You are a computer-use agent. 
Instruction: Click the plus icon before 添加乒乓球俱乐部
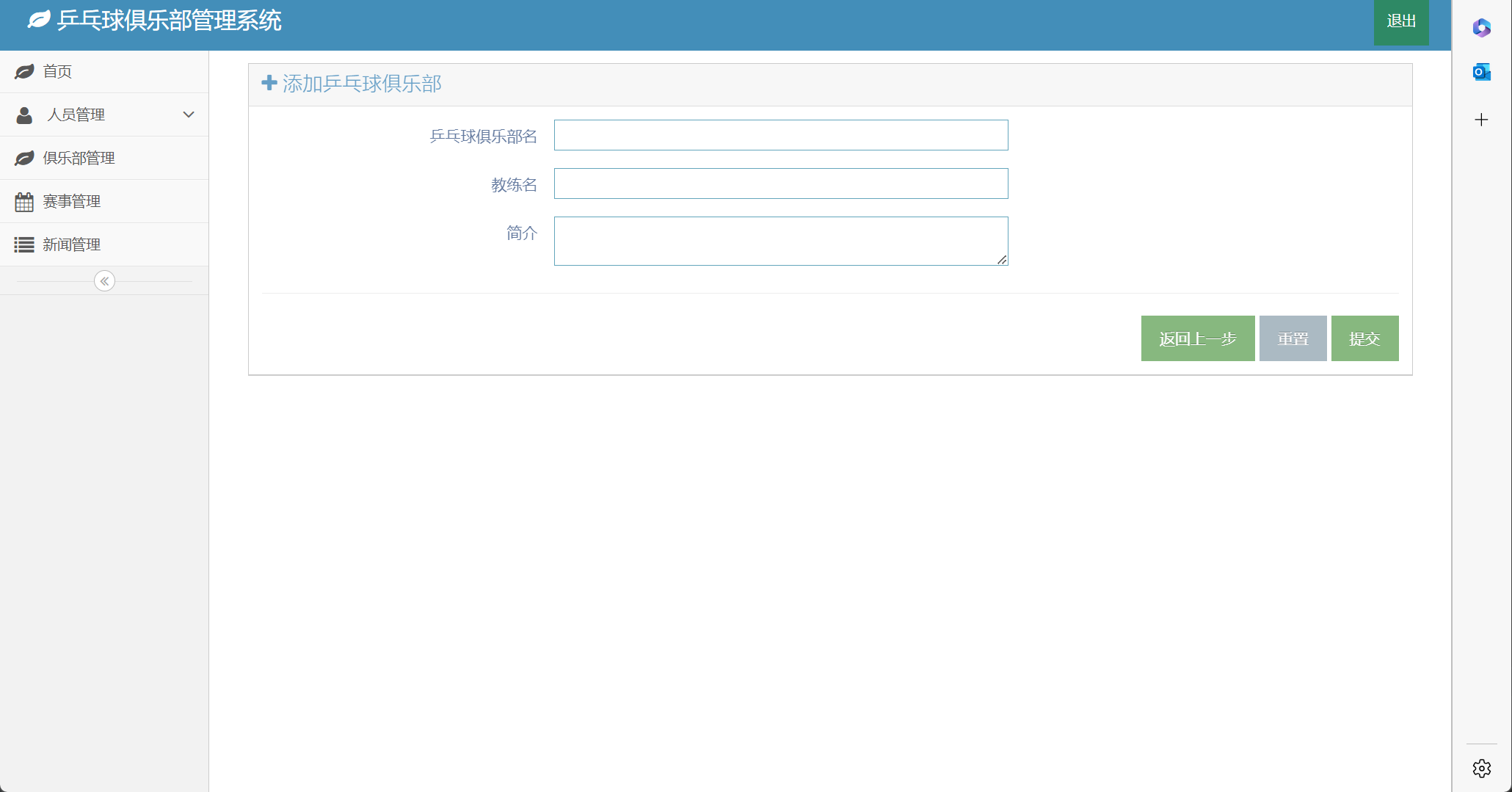pos(269,83)
